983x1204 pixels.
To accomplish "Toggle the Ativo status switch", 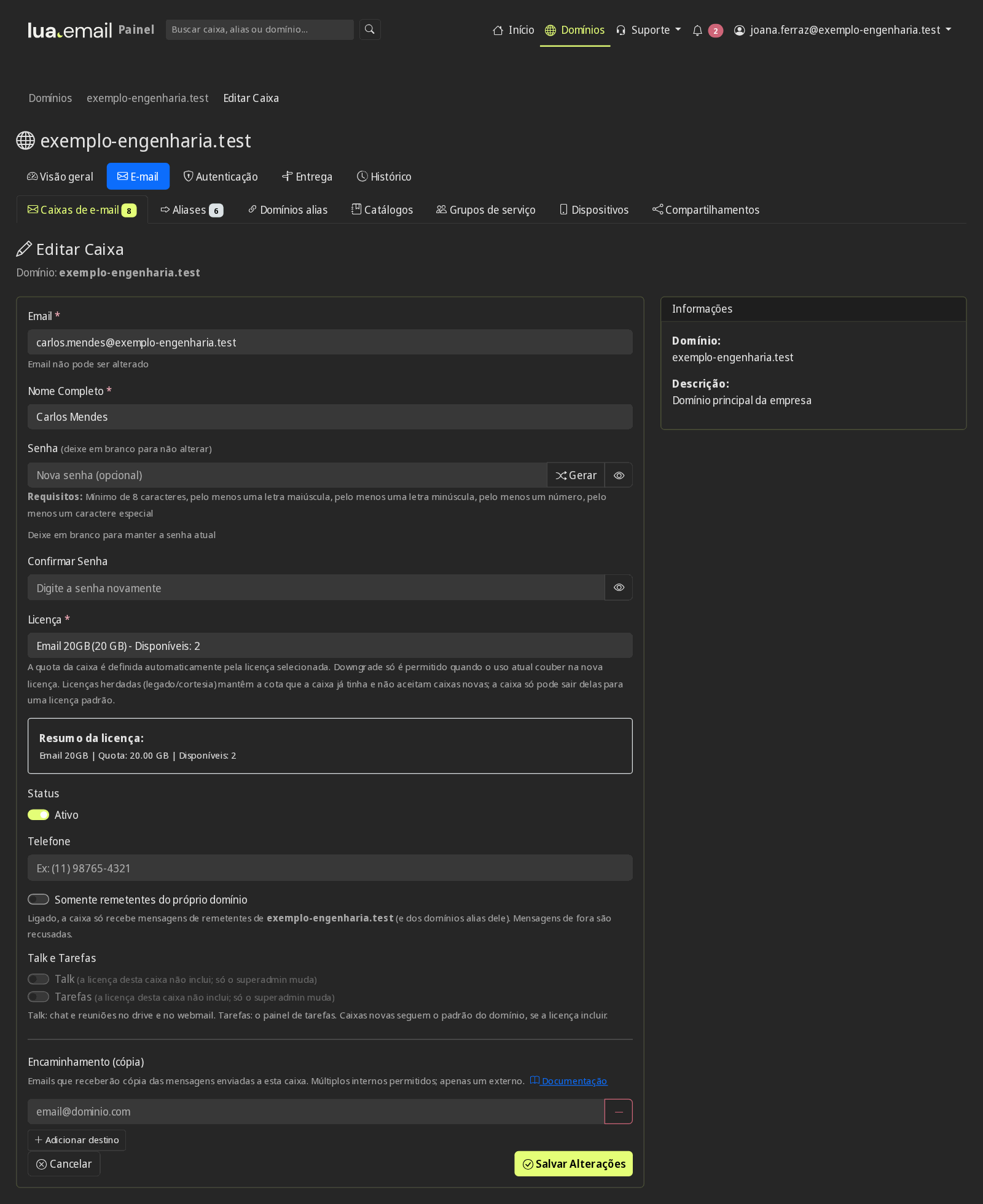I will point(38,815).
